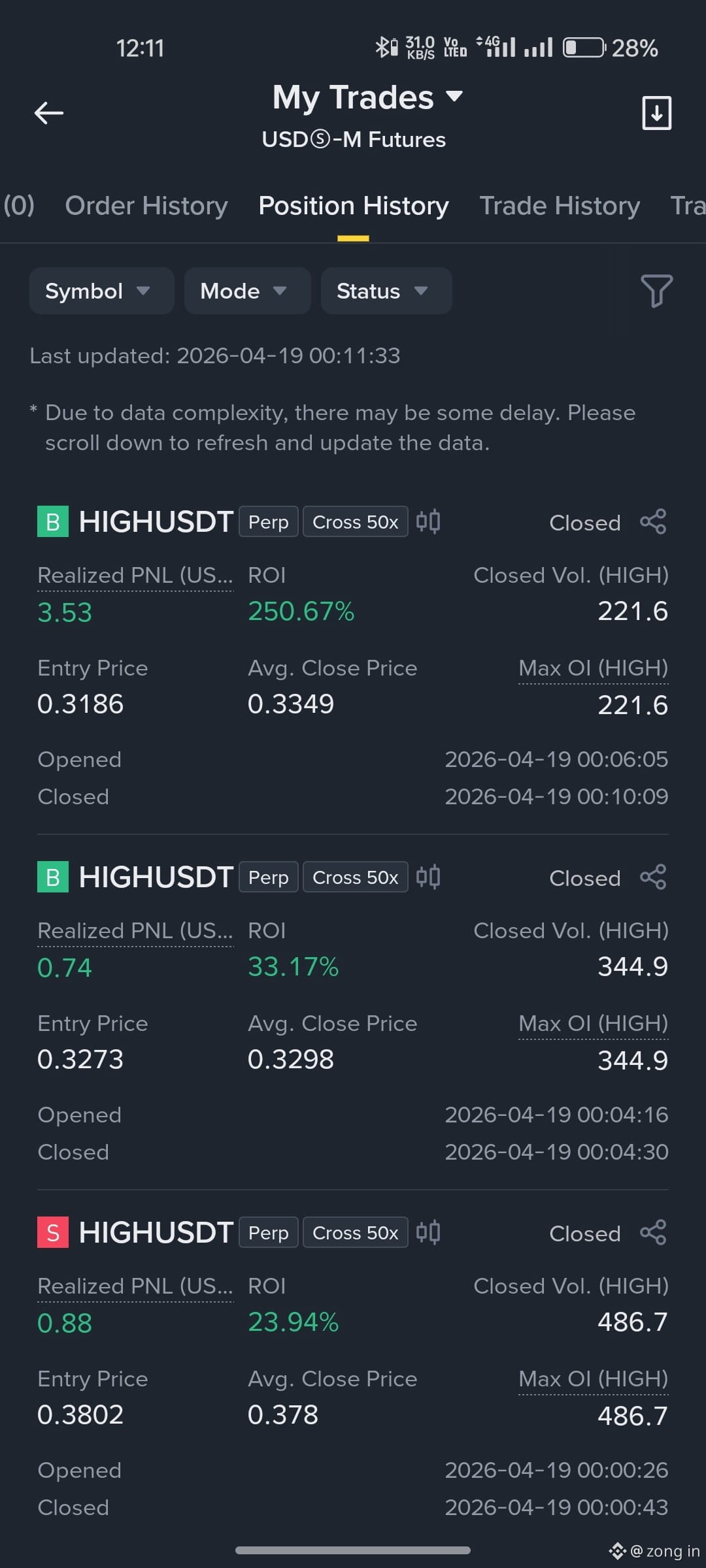Expand the Mode filter dropdown
Screen dimensions: 706x1568
pyautogui.click(x=247, y=291)
